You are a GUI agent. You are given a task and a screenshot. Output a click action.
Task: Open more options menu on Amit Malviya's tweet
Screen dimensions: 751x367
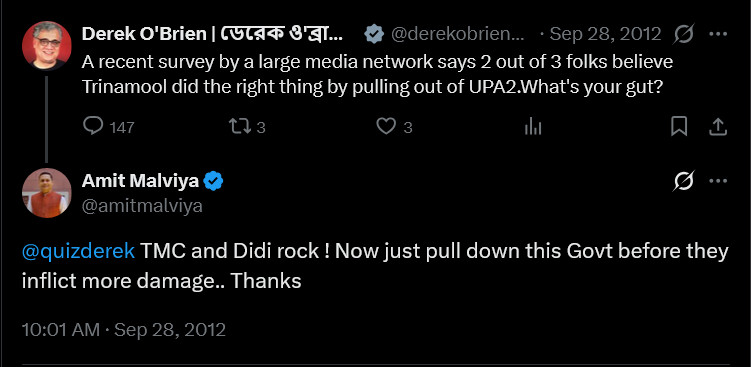(x=718, y=181)
